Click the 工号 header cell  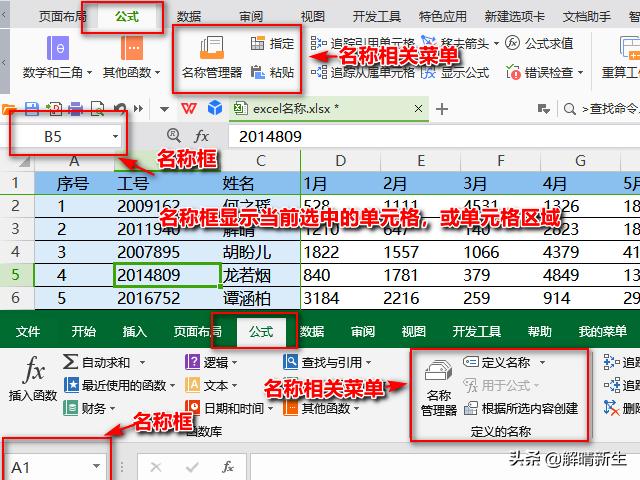coord(167,184)
